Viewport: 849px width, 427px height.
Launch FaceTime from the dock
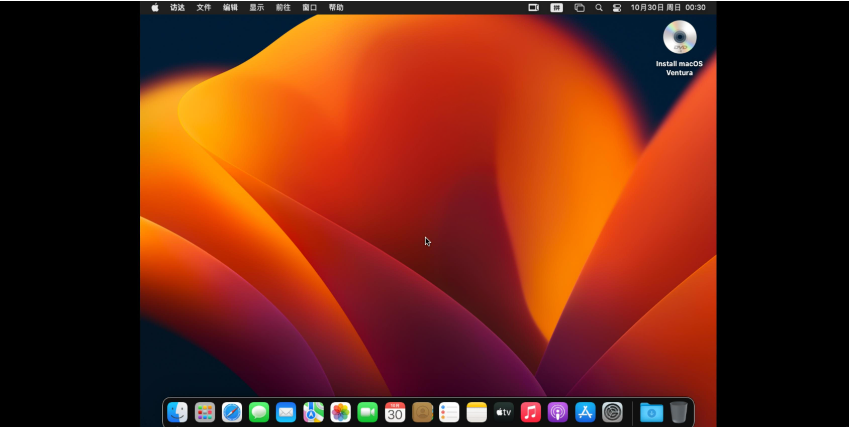[367, 412]
